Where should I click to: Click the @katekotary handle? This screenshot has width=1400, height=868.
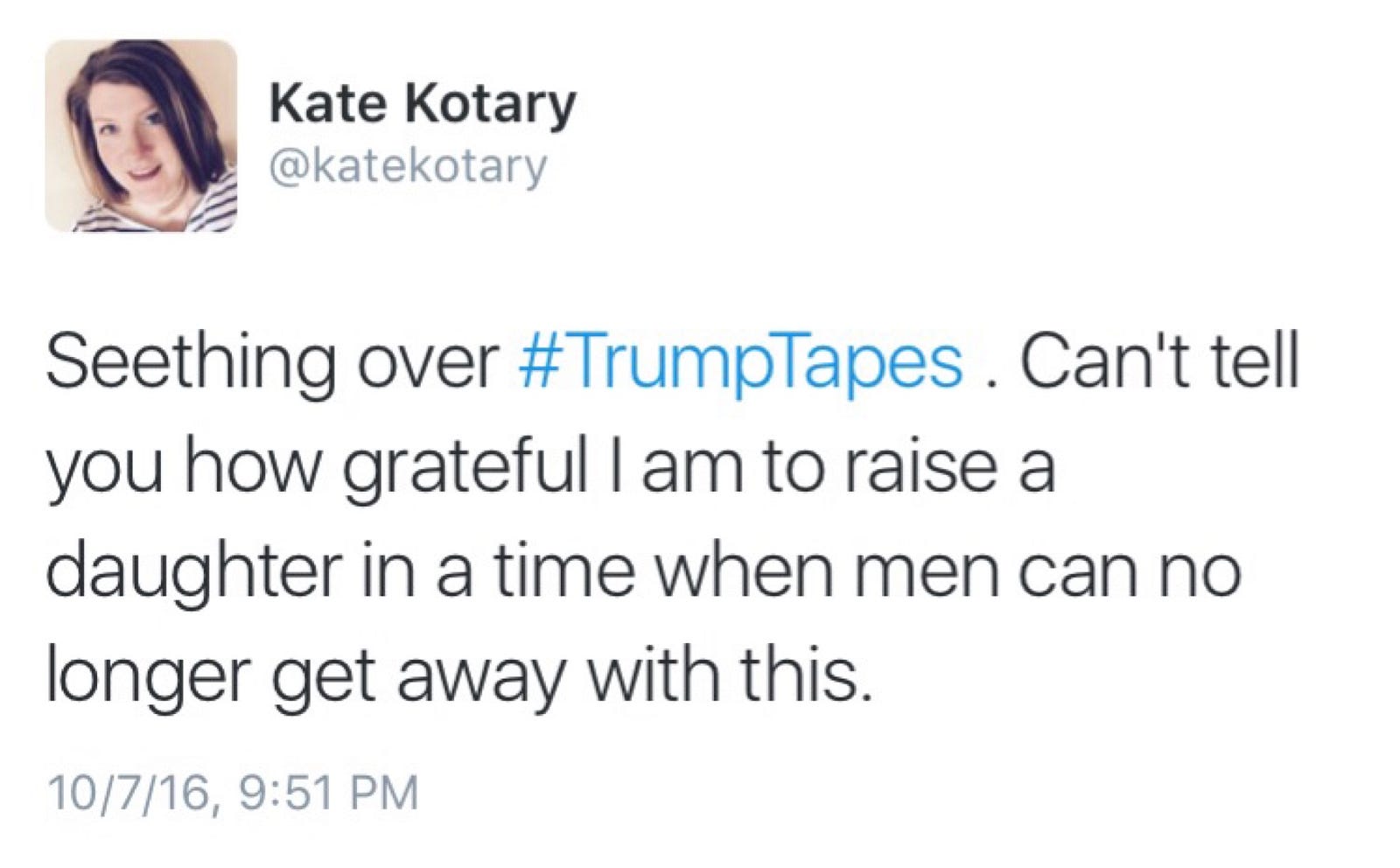point(409,165)
